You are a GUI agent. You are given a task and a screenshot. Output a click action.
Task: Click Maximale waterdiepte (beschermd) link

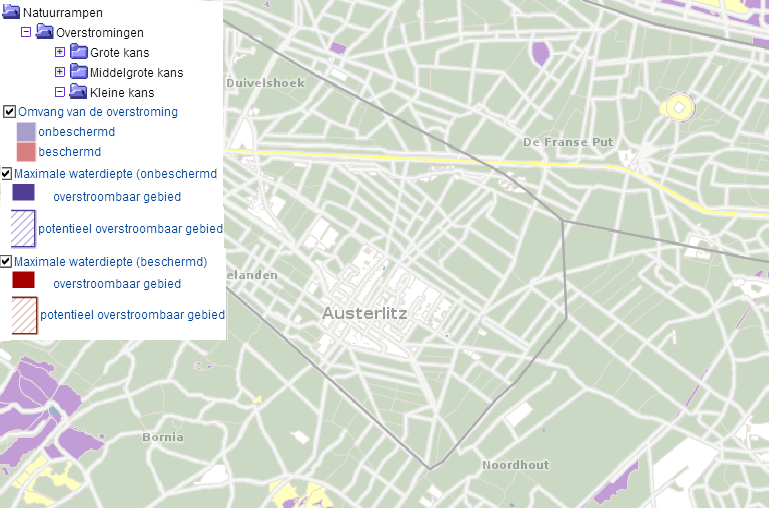(110, 261)
